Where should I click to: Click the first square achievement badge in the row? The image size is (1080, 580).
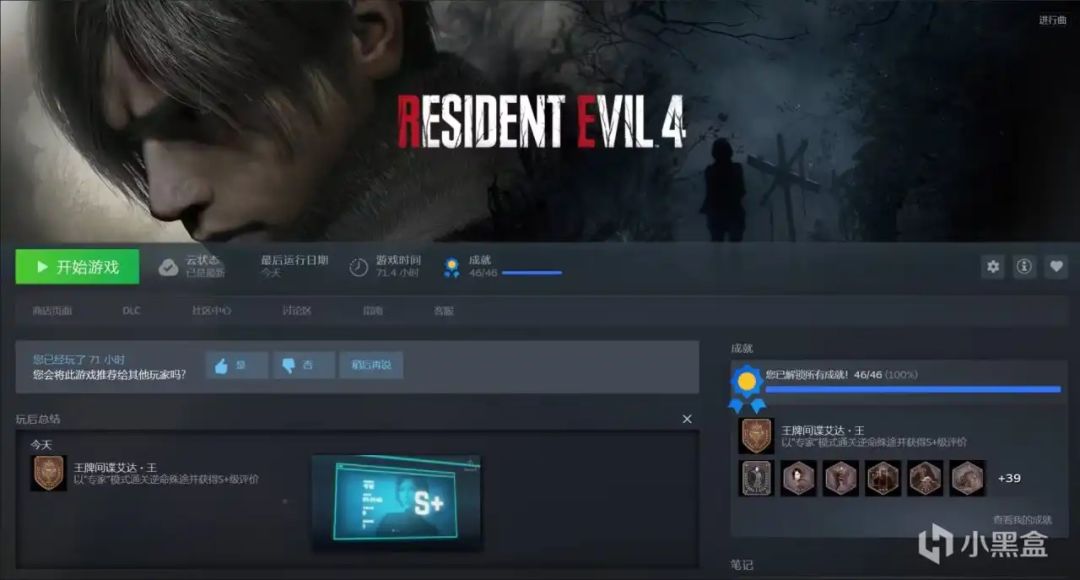pyautogui.click(x=756, y=478)
